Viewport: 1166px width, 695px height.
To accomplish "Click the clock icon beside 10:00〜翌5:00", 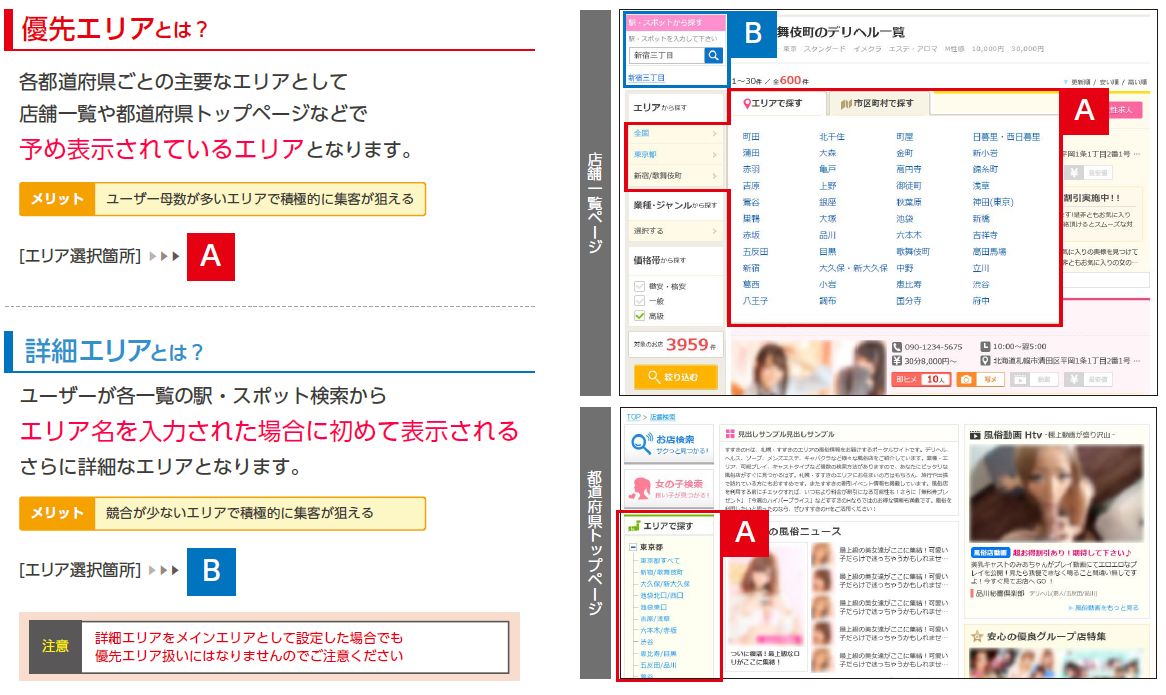I will coord(985,346).
